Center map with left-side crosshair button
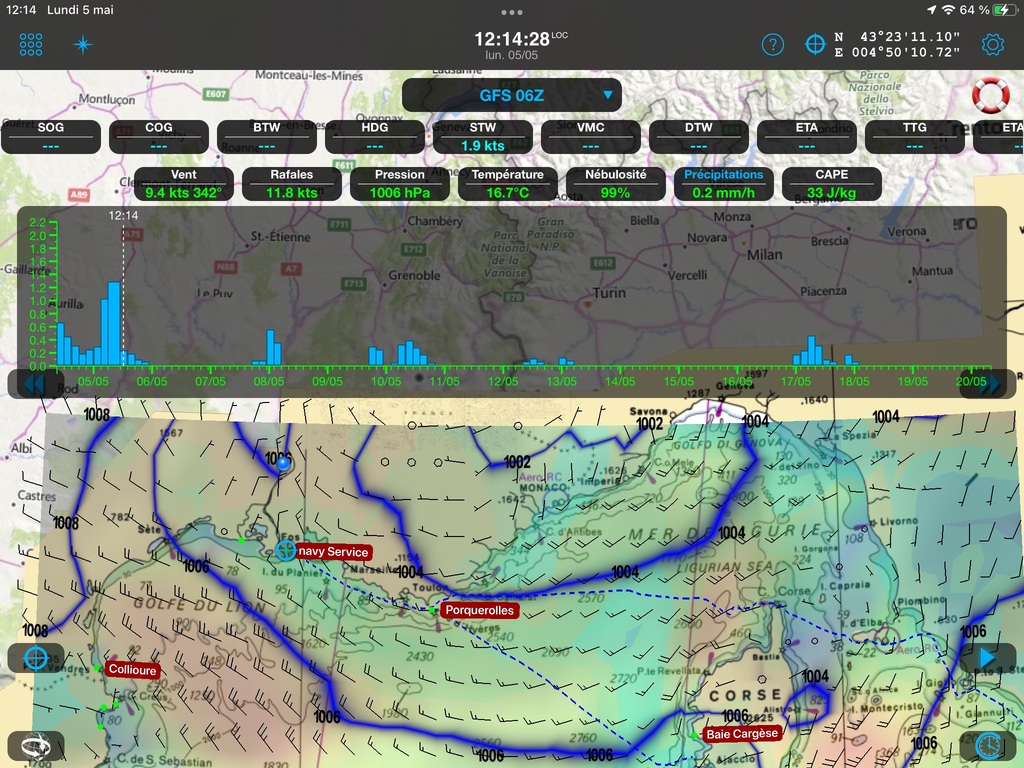The image size is (1024, 768). (36, 658)
